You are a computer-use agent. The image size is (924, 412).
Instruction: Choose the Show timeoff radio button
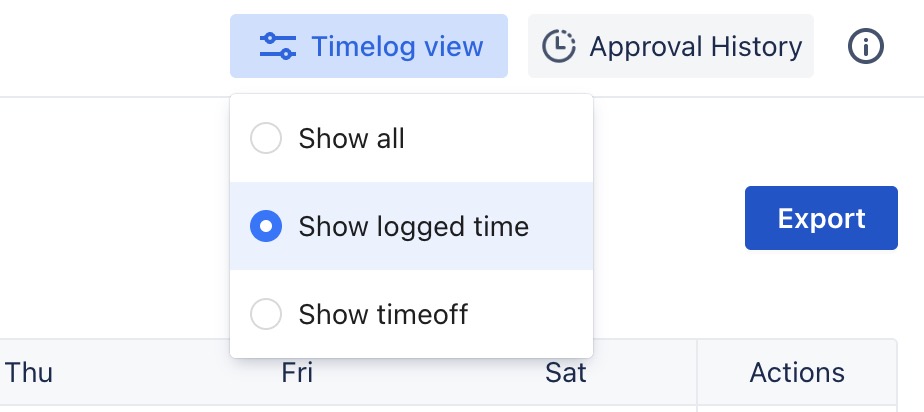[x=266, y=315]
